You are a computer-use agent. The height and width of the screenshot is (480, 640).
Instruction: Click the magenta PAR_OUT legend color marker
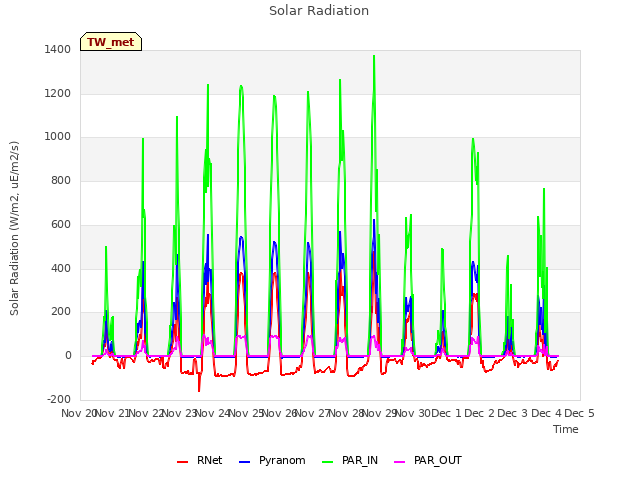click(400, 462)
